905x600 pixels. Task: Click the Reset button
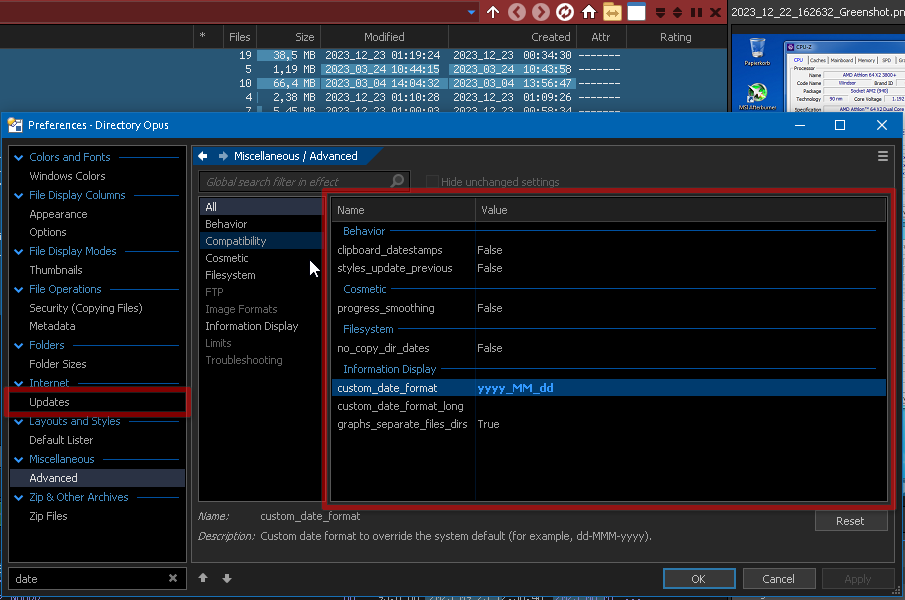coord(850,521)
